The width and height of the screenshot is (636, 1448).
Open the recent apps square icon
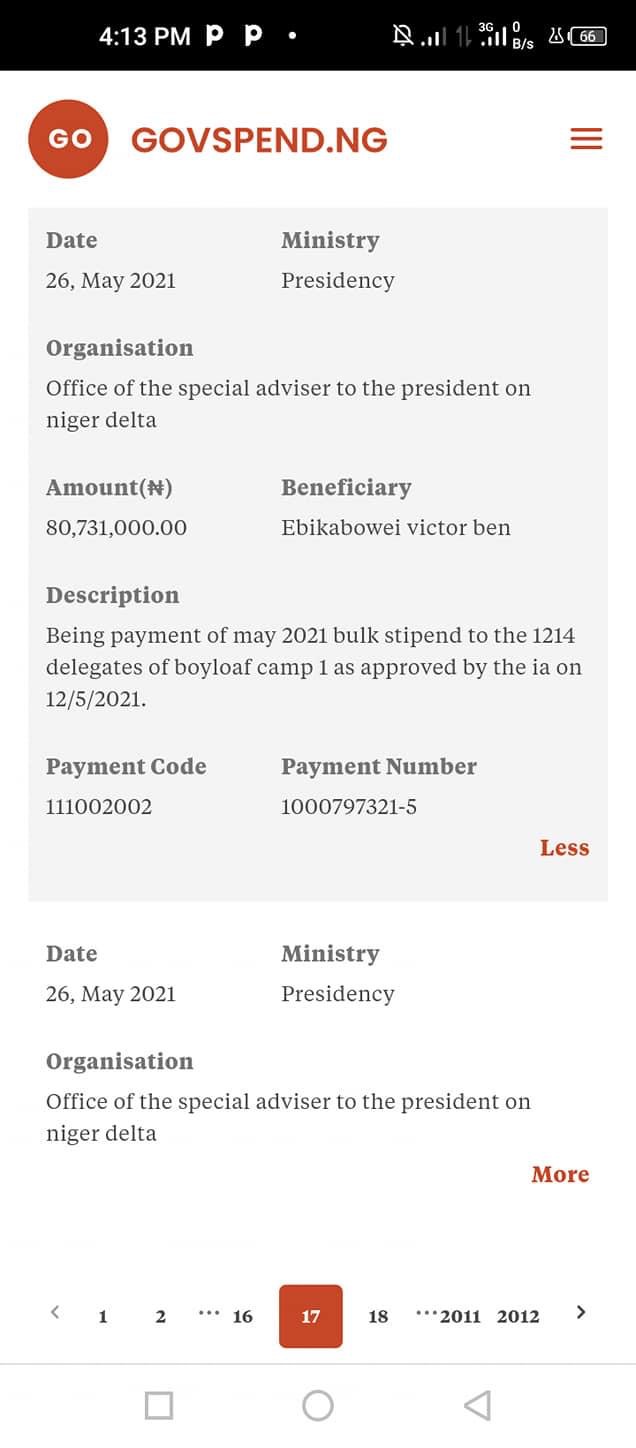(x=159, y=1405)
